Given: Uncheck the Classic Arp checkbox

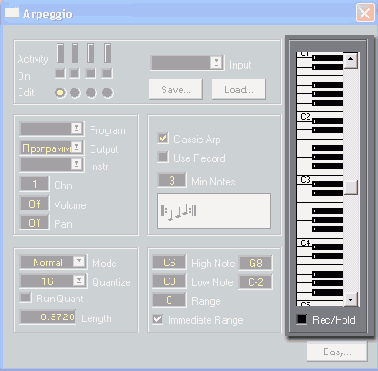Looking at the screenshot, I should coord(163,138).
